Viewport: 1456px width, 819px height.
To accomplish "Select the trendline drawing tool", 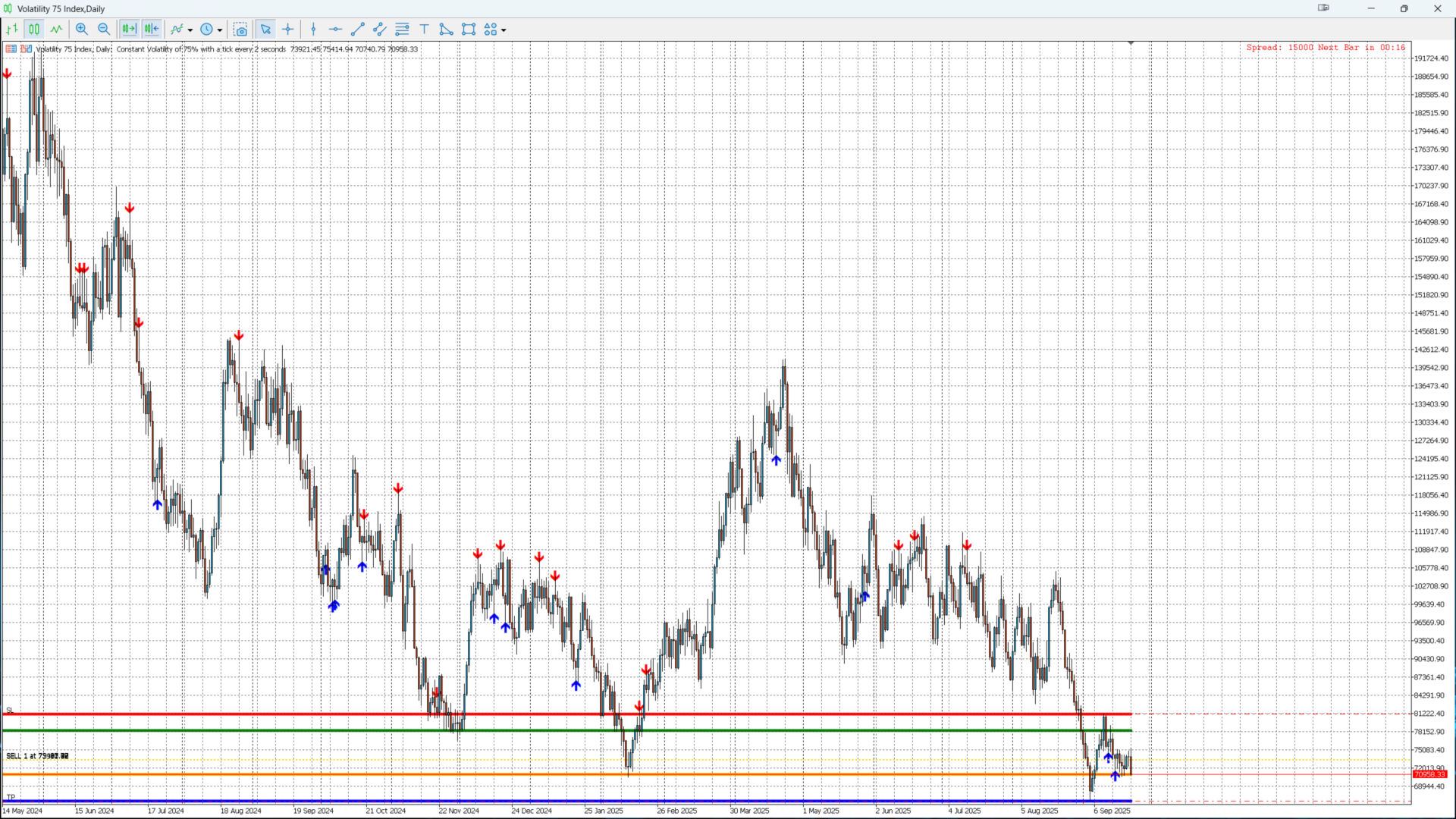I will (358, 30).
